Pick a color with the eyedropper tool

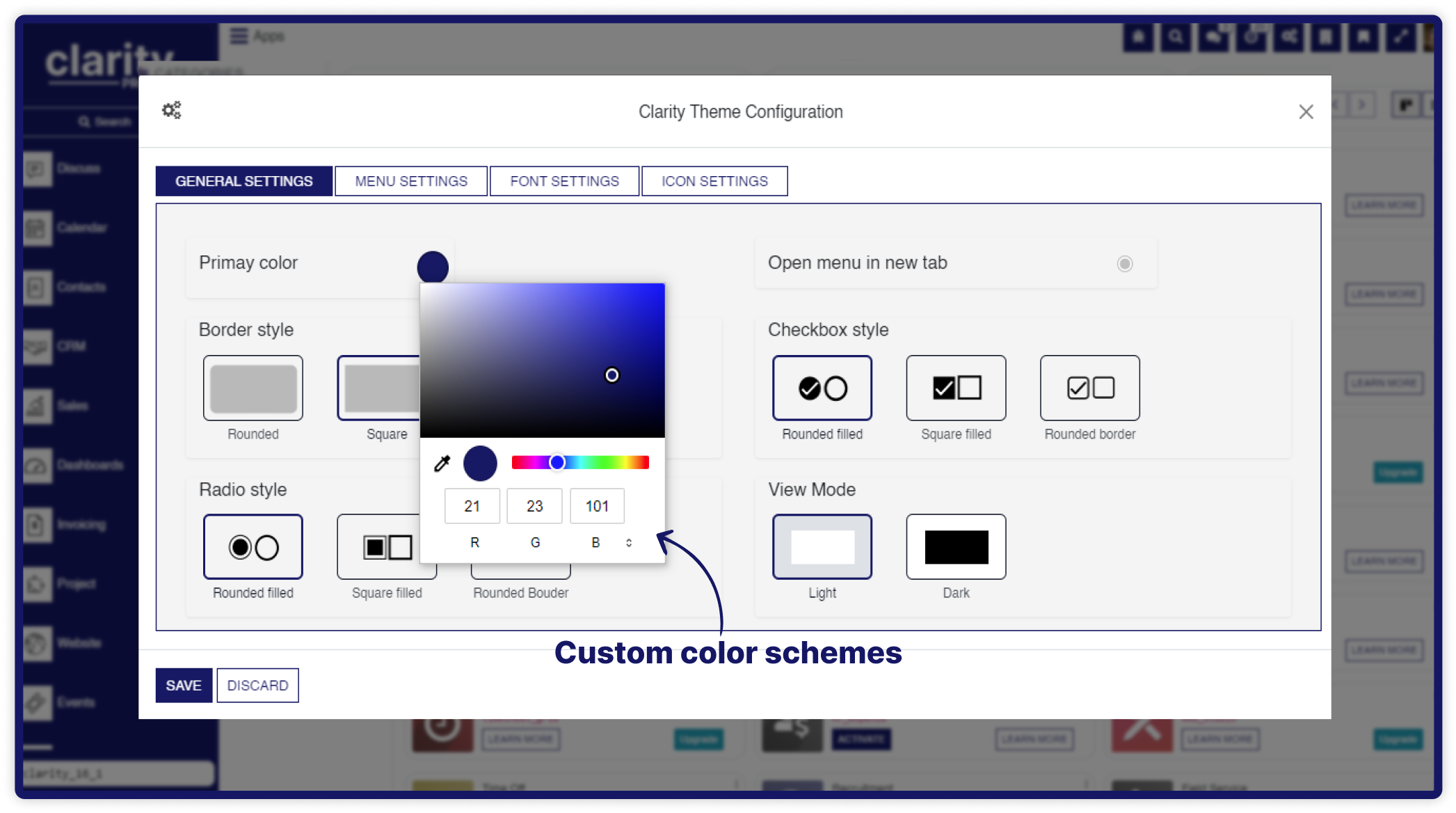tap(442, 463)
